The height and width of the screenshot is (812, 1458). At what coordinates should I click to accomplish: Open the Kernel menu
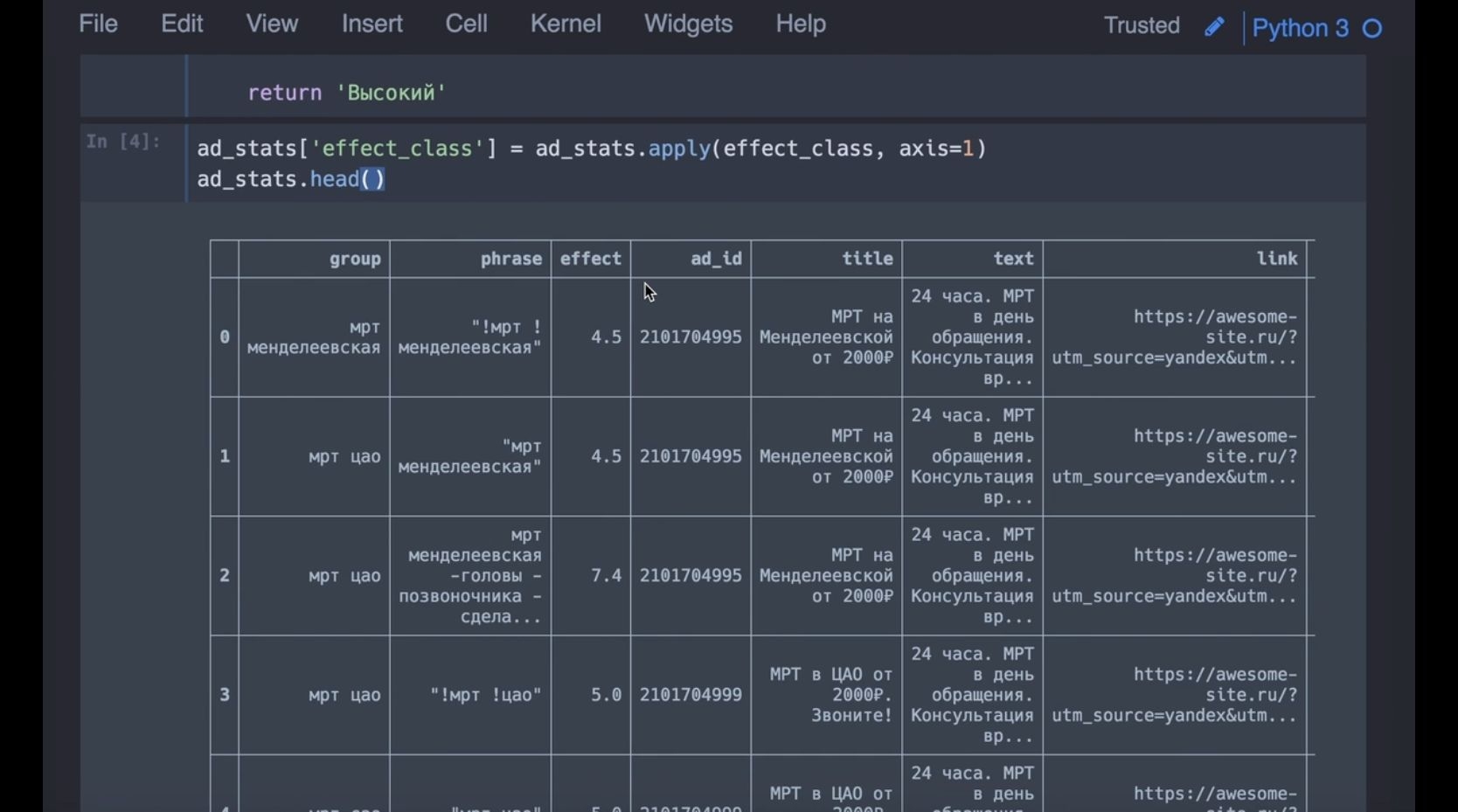[566, 24]
